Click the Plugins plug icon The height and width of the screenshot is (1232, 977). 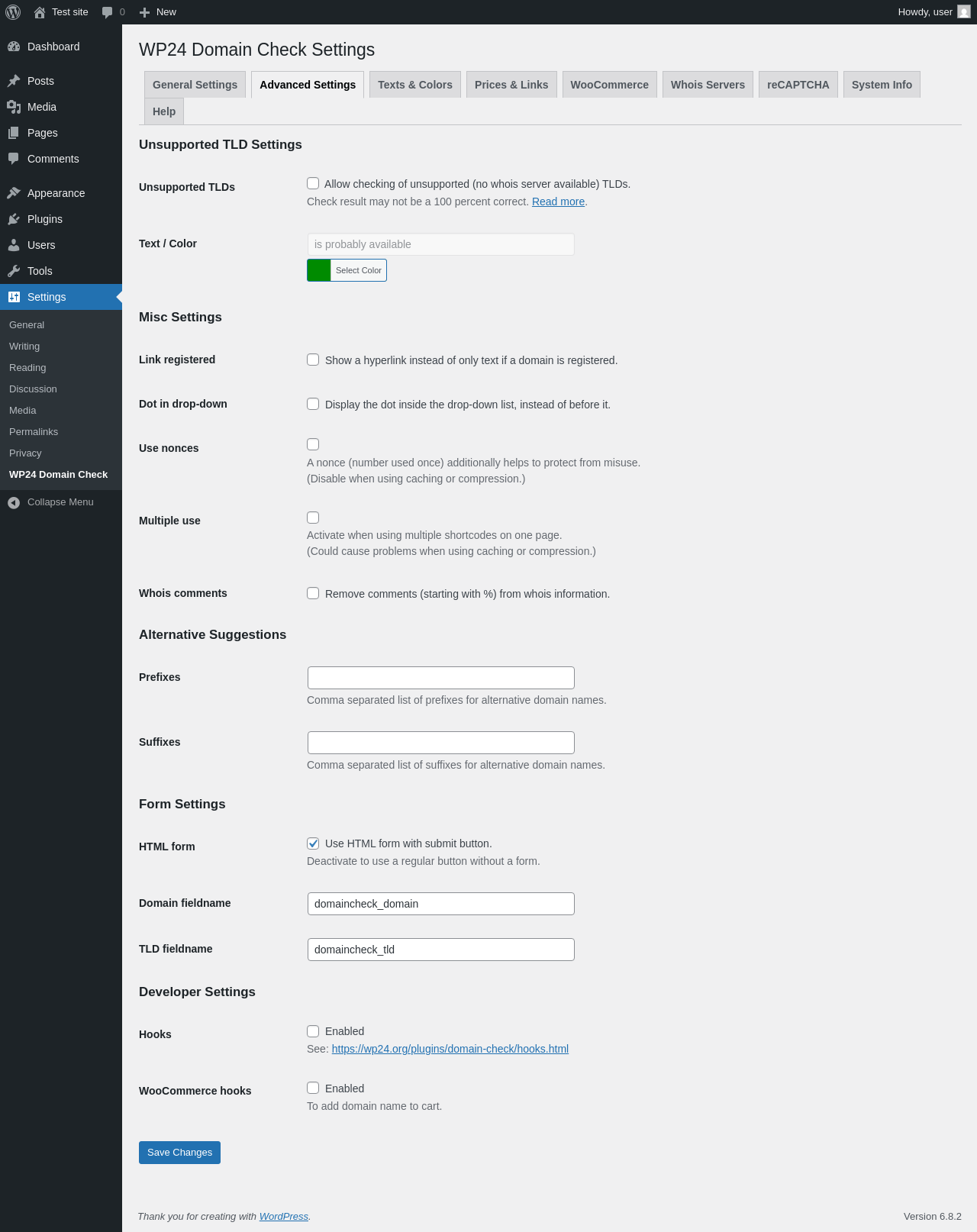(14, 219)
